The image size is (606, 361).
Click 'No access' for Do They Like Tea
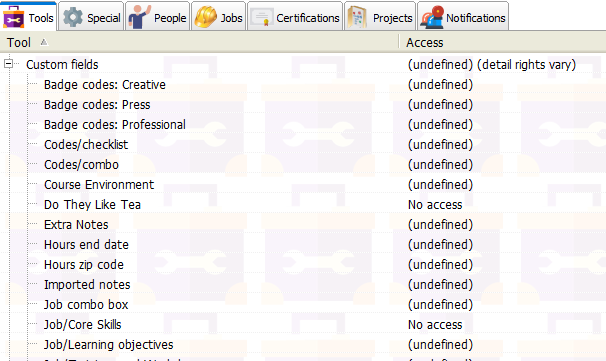coord(435,205)
